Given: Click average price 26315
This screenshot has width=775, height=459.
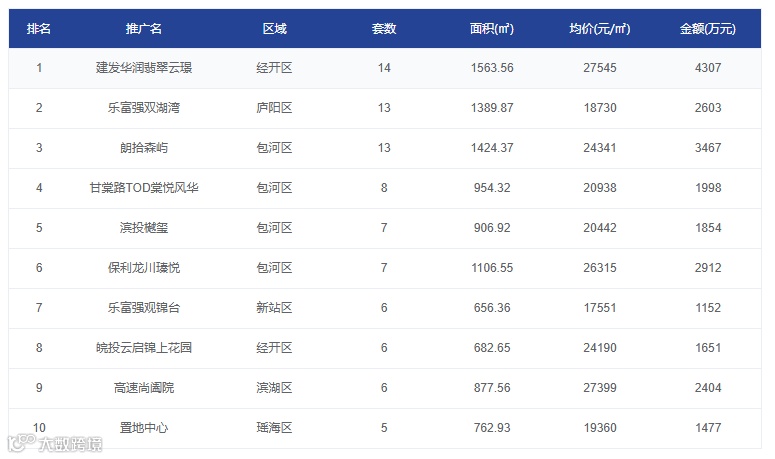Looking at the screenshot, I should [x=600, y=268].
